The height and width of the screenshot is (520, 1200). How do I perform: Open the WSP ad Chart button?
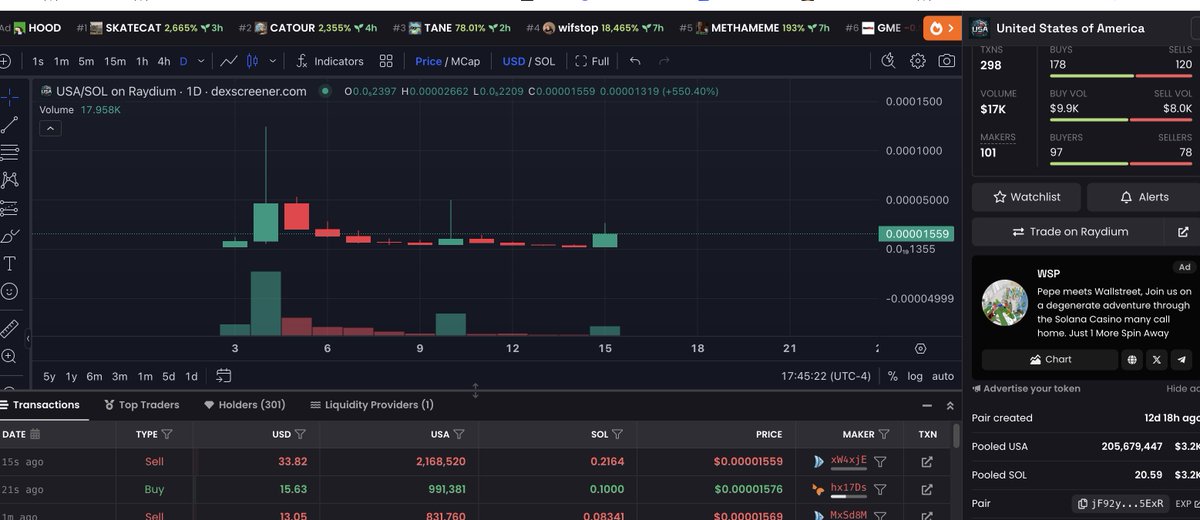(x=1049, y=359)
